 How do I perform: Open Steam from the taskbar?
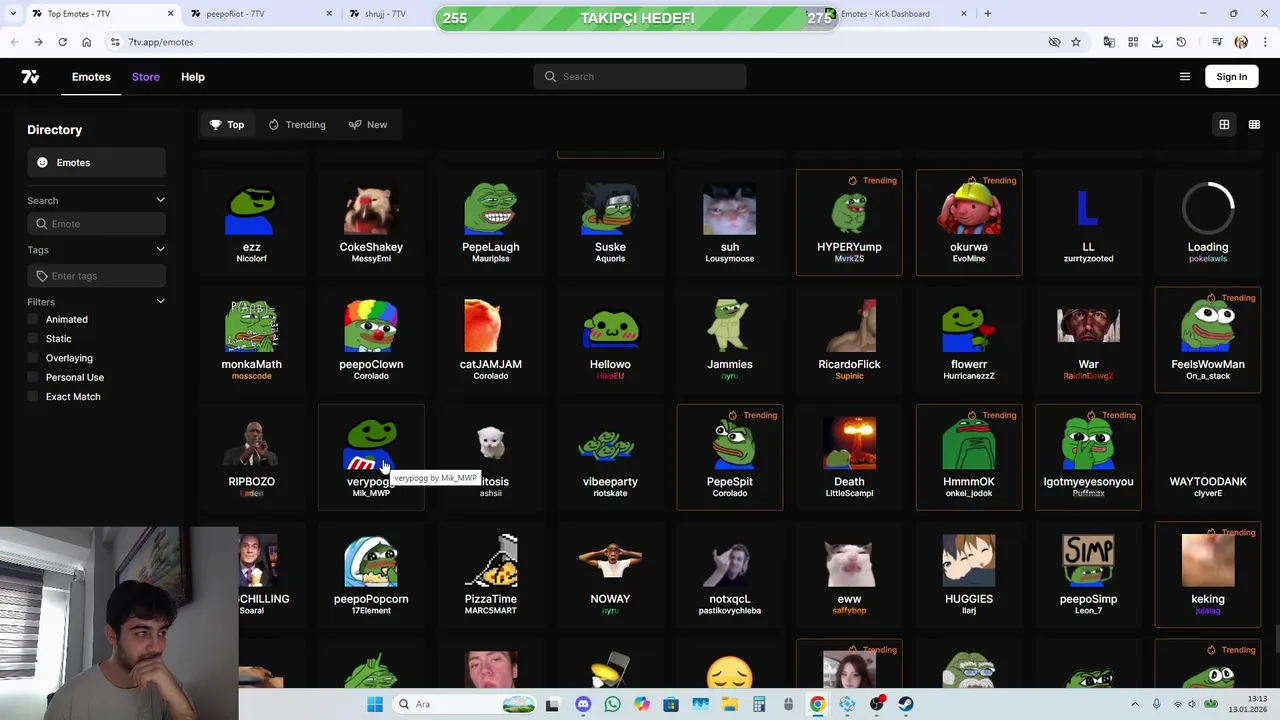[906, 704]
